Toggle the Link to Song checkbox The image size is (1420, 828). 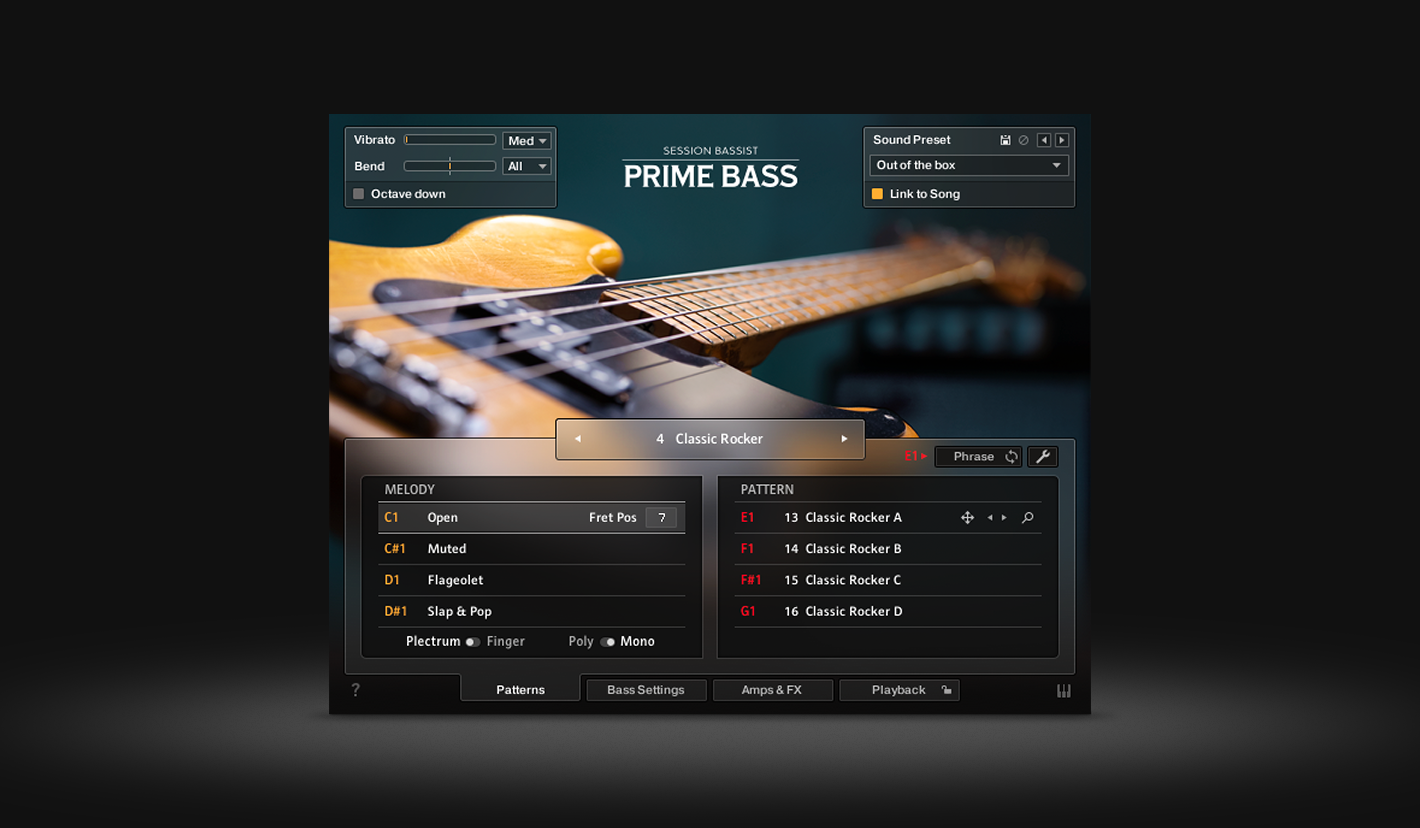point(877,194)
